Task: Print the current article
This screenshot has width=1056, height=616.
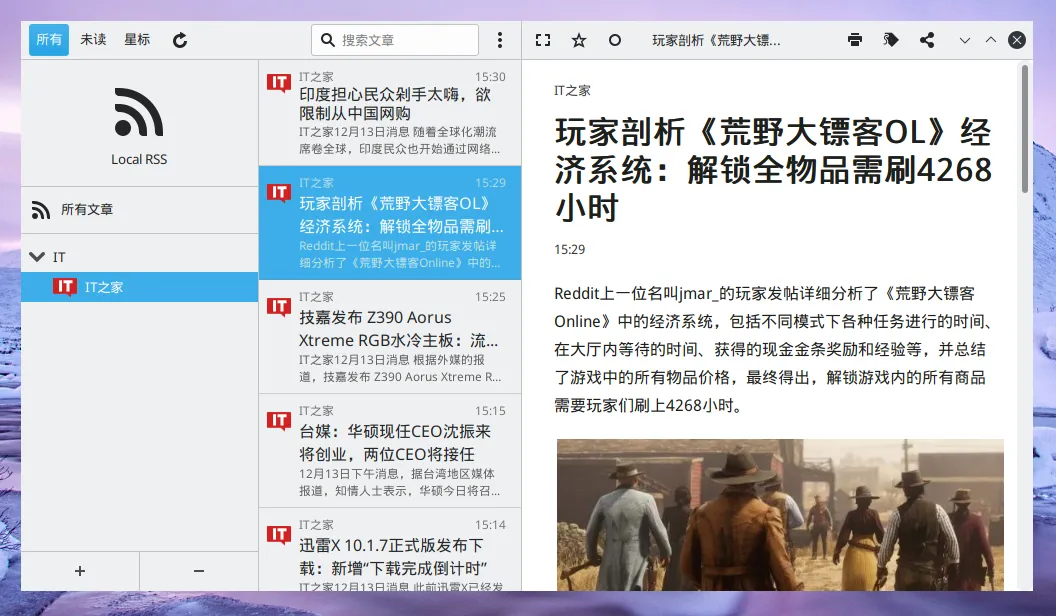Action: 854,40
